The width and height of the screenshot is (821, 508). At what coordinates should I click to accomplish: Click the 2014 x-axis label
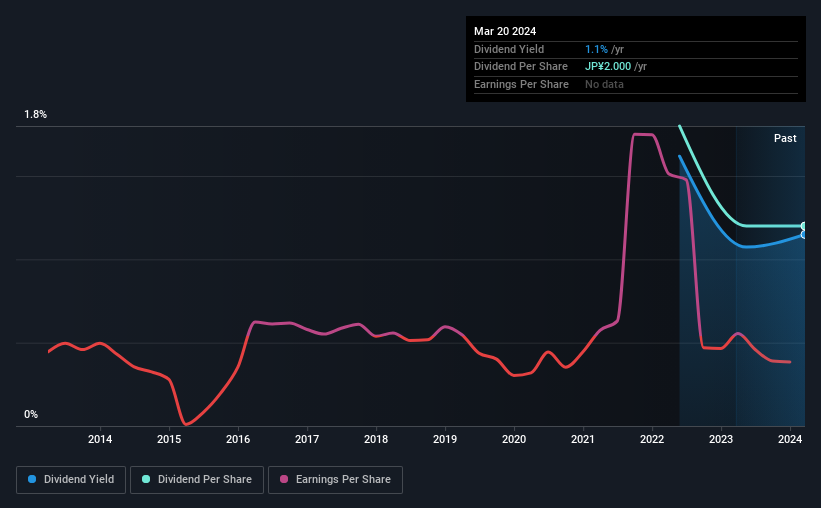100,439
